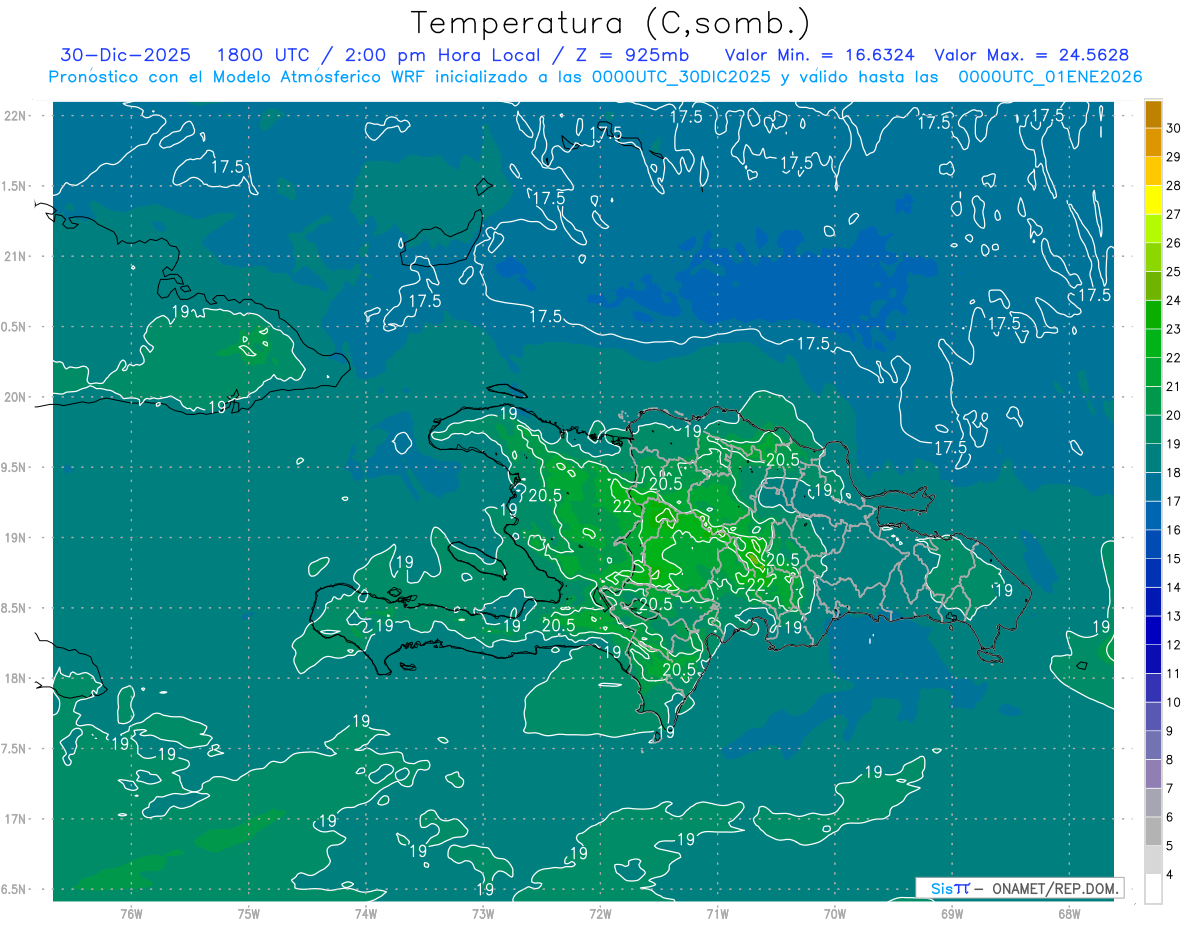The width and height of the screenshot is (1200, 927).
Task: Click the legend value '18'
Action: (x=1175, y=473)
